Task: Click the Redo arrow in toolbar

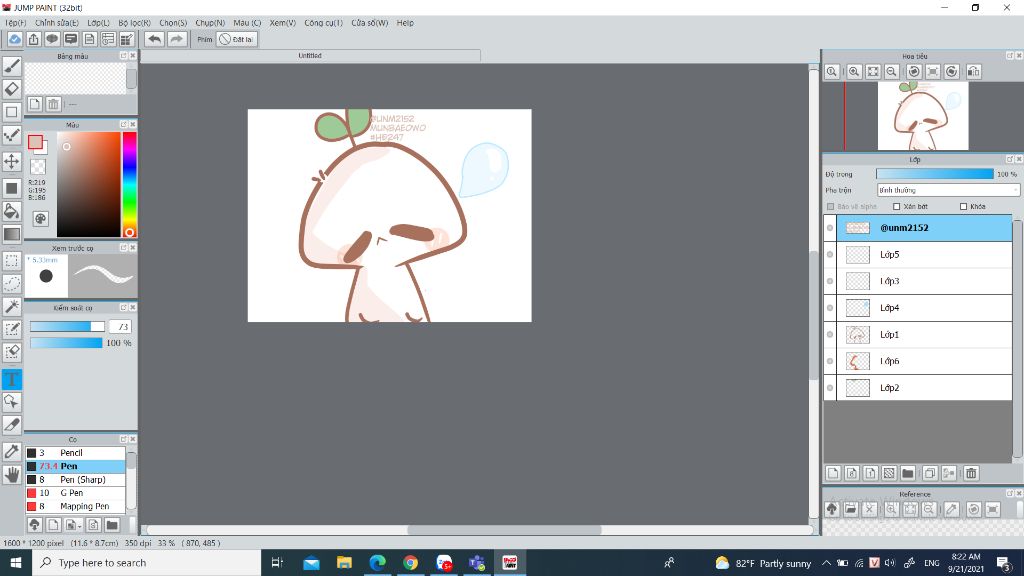Action: pos(176,39)
